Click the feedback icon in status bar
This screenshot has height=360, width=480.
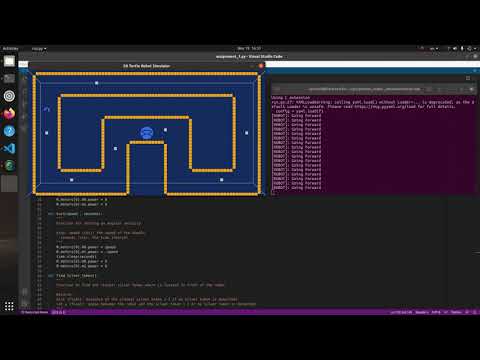tap(467, 312)
